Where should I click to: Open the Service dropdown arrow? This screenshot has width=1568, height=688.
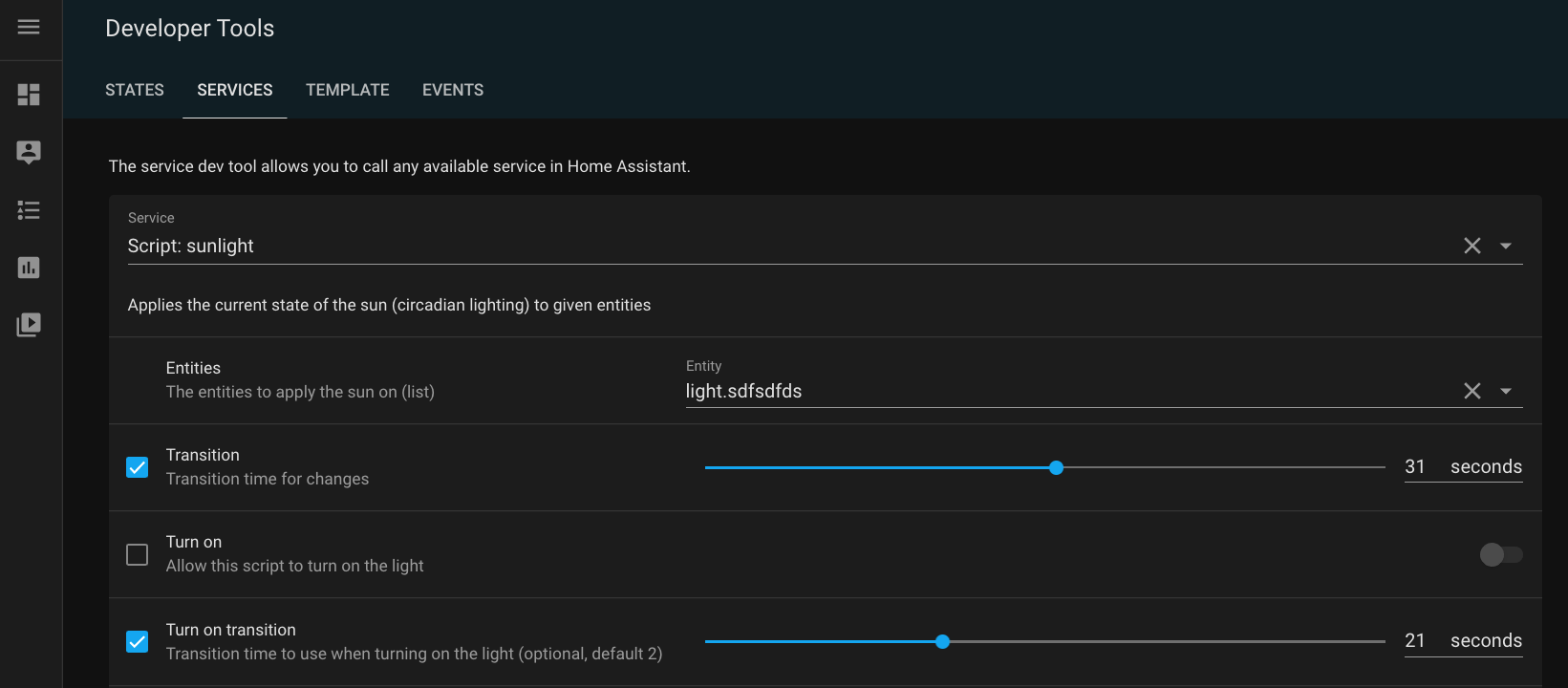pos(1508,246)
